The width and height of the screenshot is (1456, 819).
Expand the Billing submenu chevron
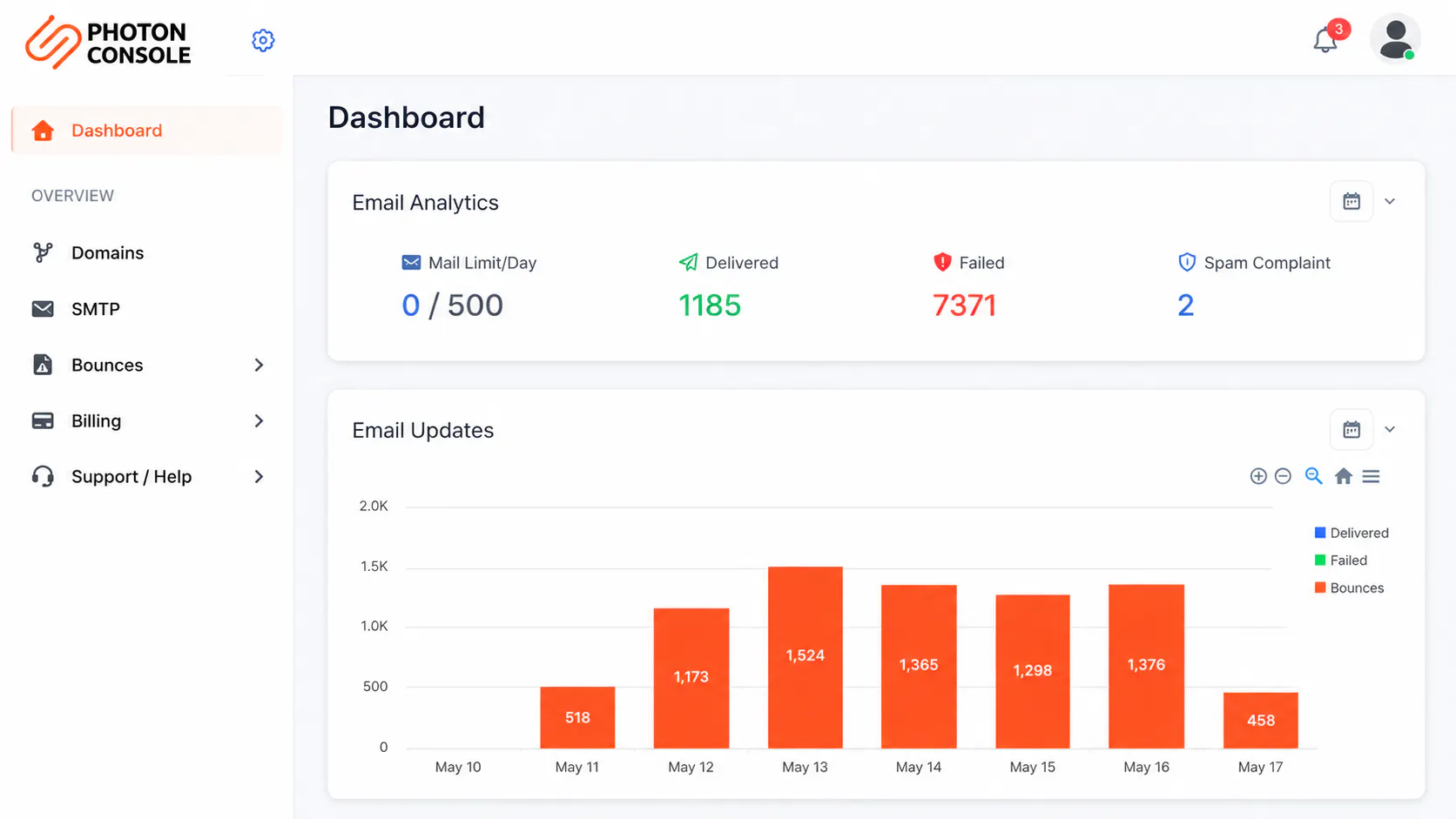(259, 421)
